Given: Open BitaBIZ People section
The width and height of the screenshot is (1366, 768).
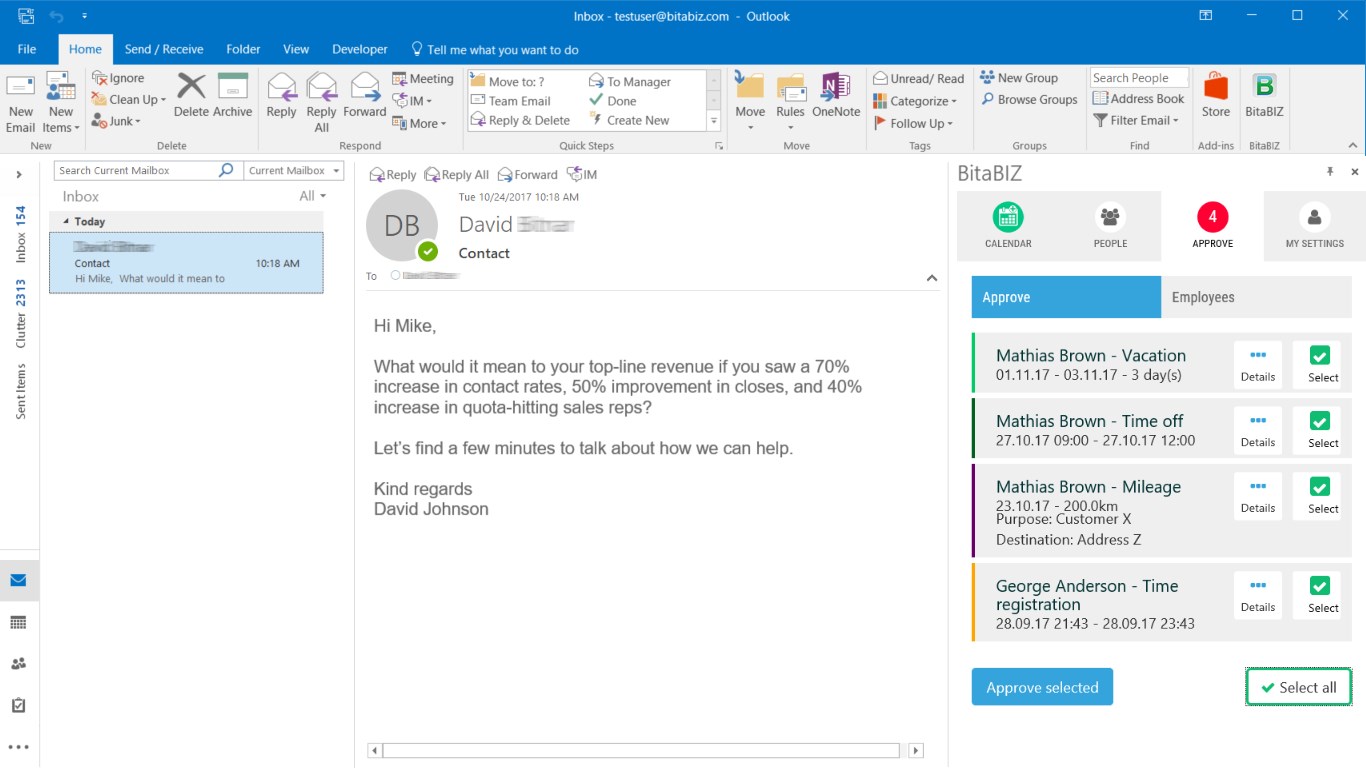Looking at the screenshot, I should [x=1110, y=225].
